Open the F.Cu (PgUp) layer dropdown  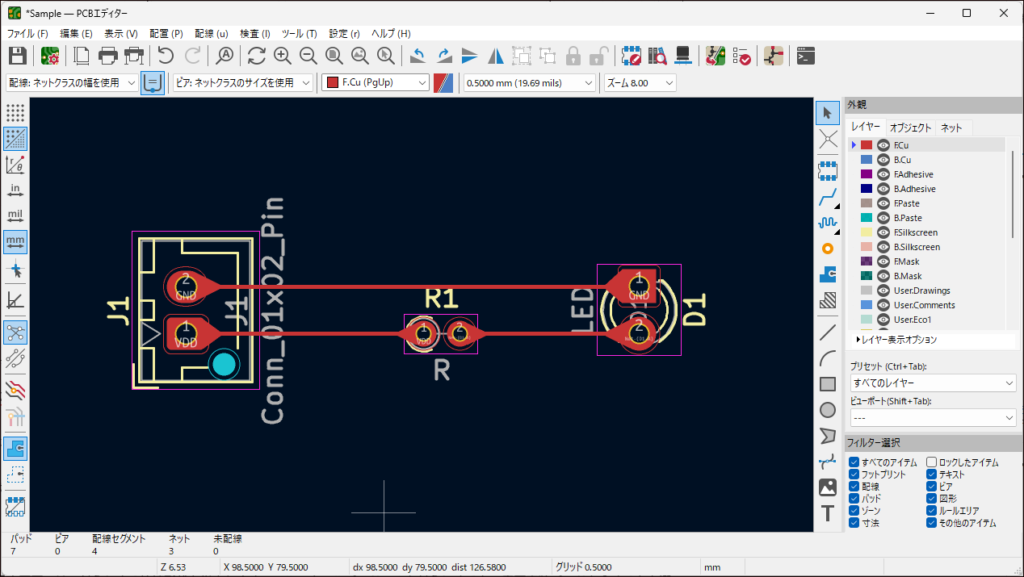(376, 83)
